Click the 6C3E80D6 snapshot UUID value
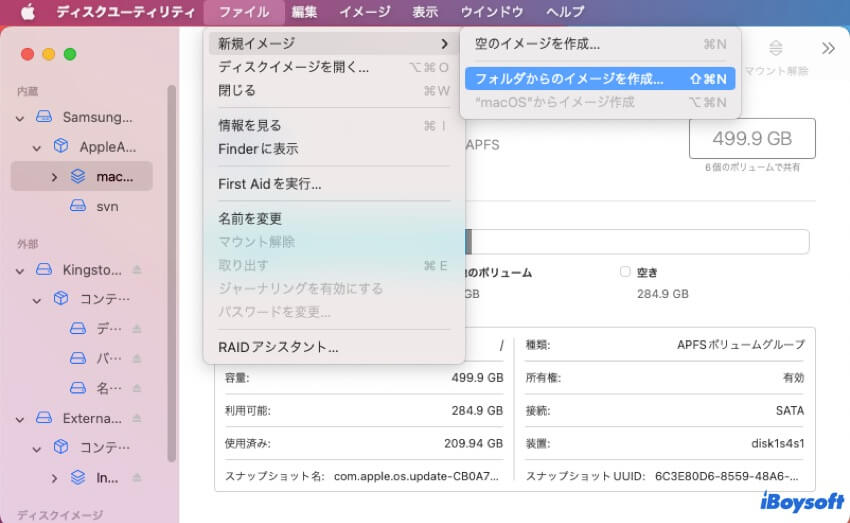This screenshot has width=850, height=523. point(726,476)
